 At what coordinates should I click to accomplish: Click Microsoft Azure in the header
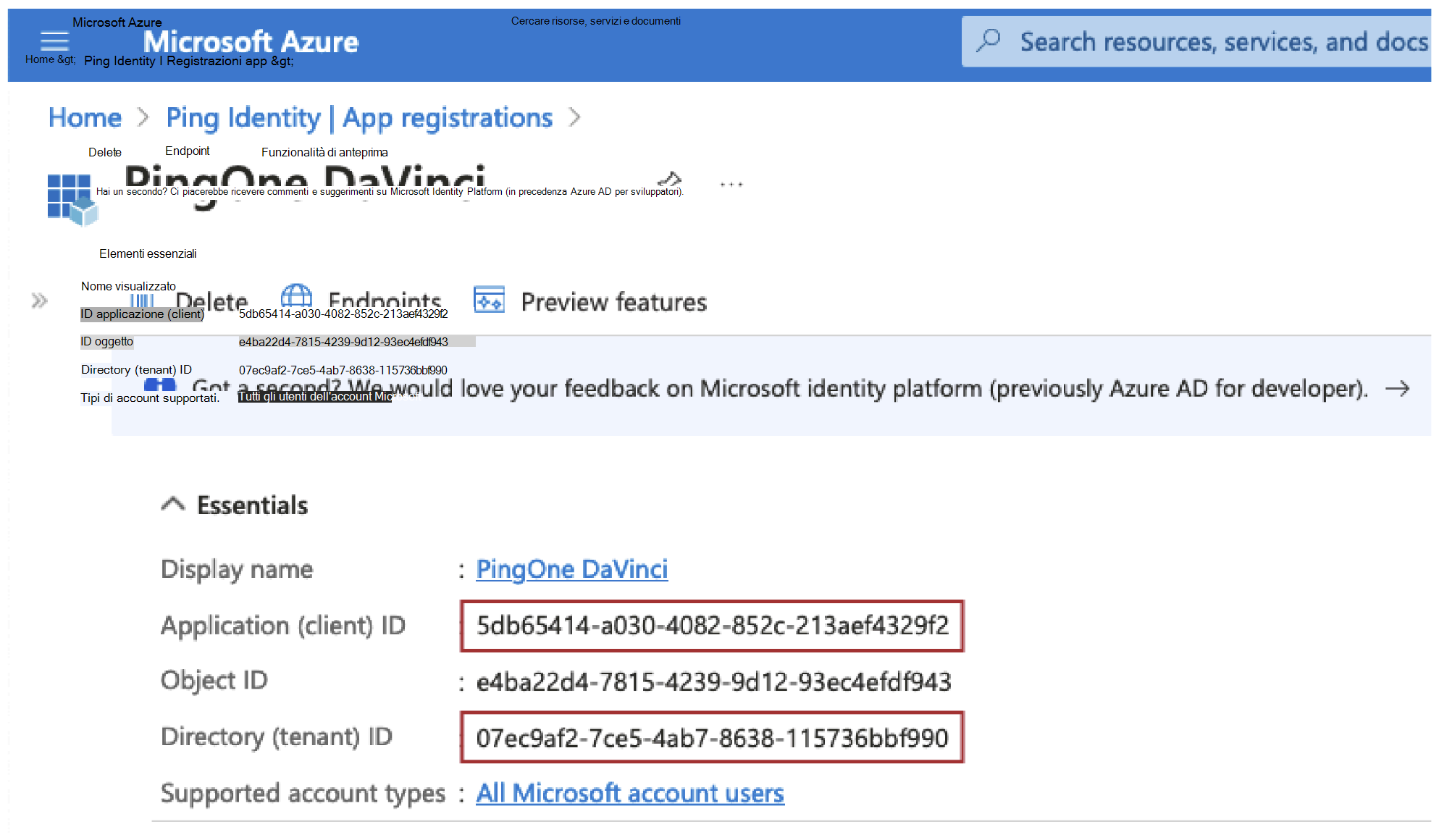coord(252,41)
